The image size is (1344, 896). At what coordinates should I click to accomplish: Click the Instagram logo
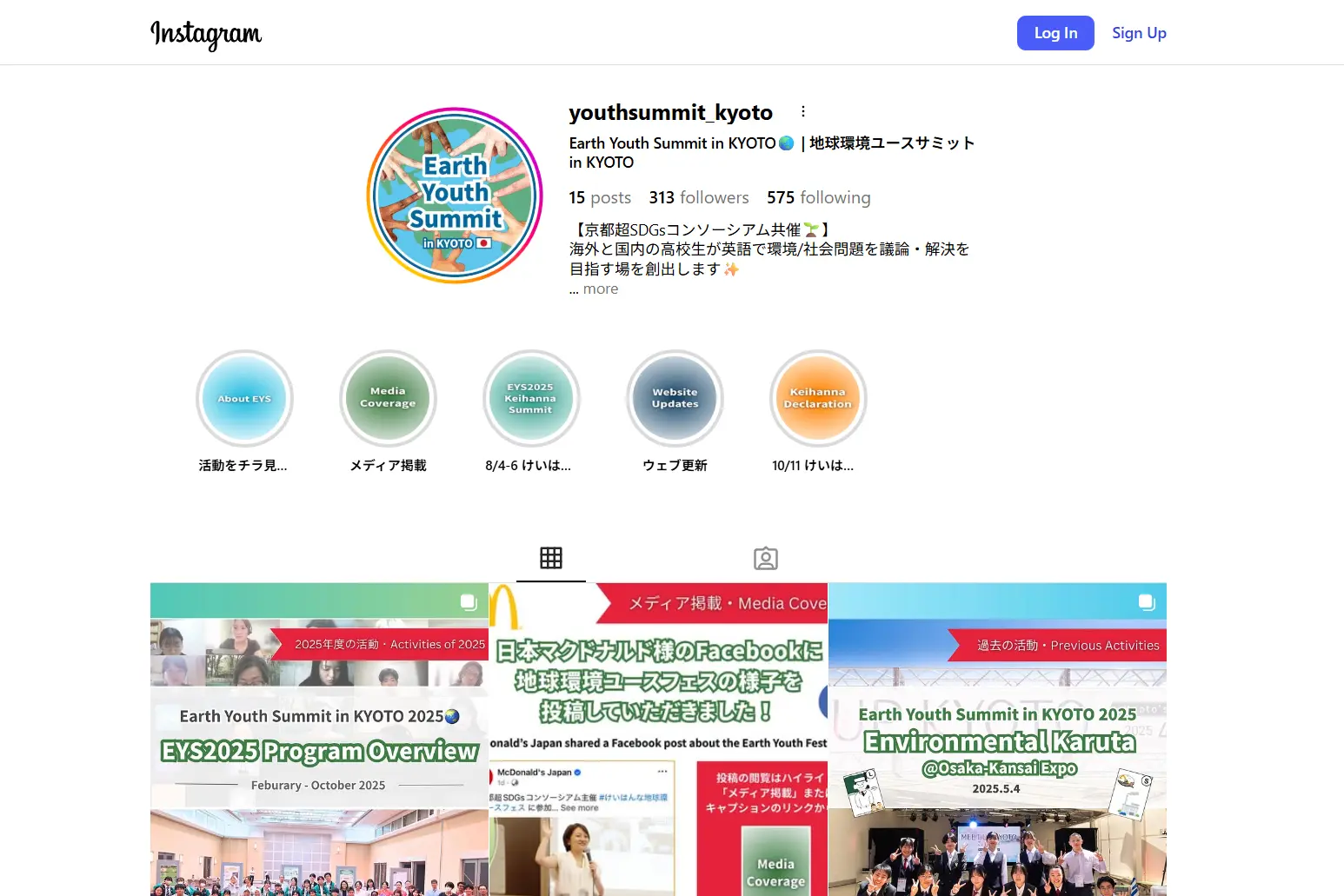pos(206,34)
